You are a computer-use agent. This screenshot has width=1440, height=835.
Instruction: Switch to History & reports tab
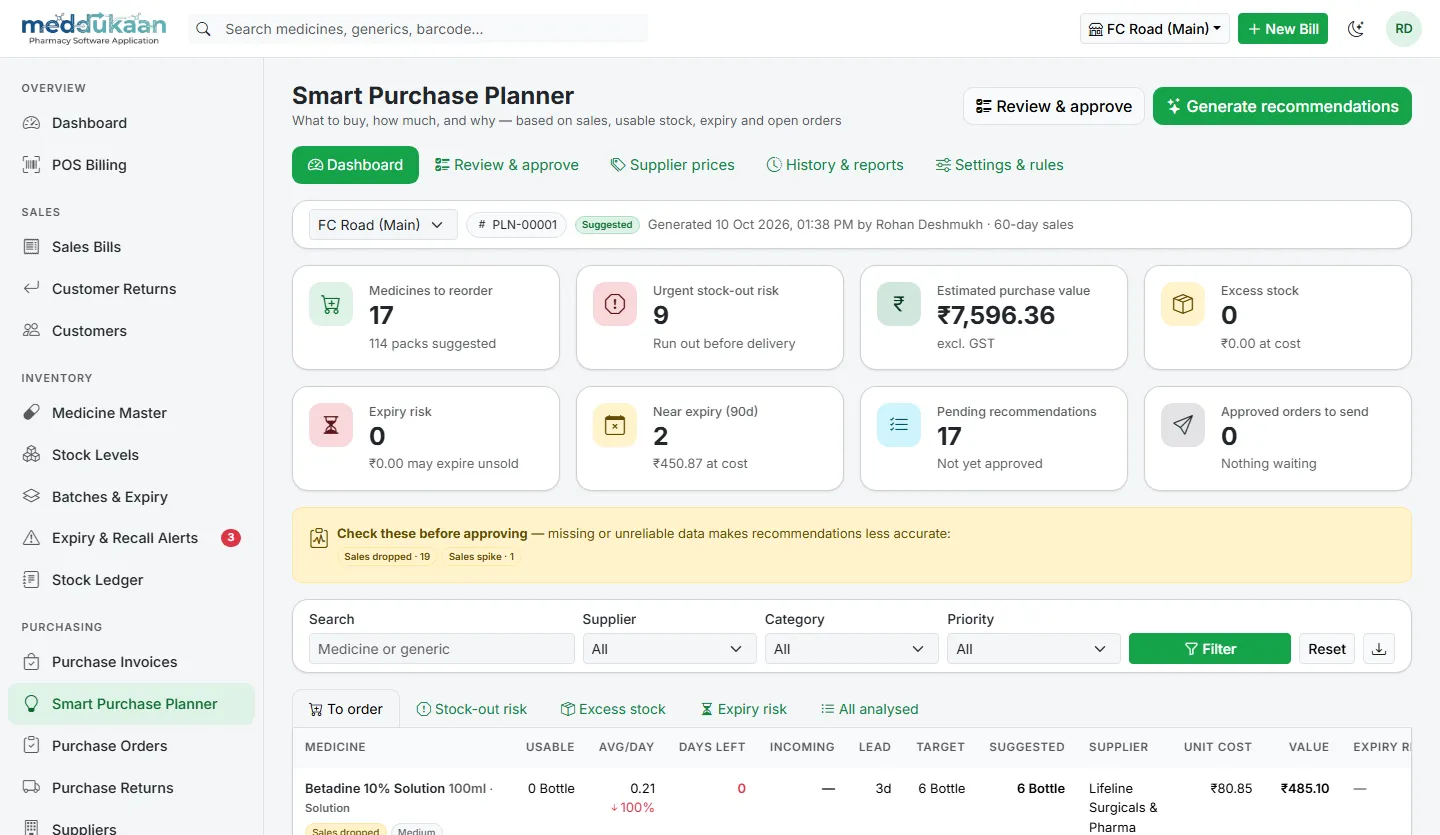(x=835, y=165)
